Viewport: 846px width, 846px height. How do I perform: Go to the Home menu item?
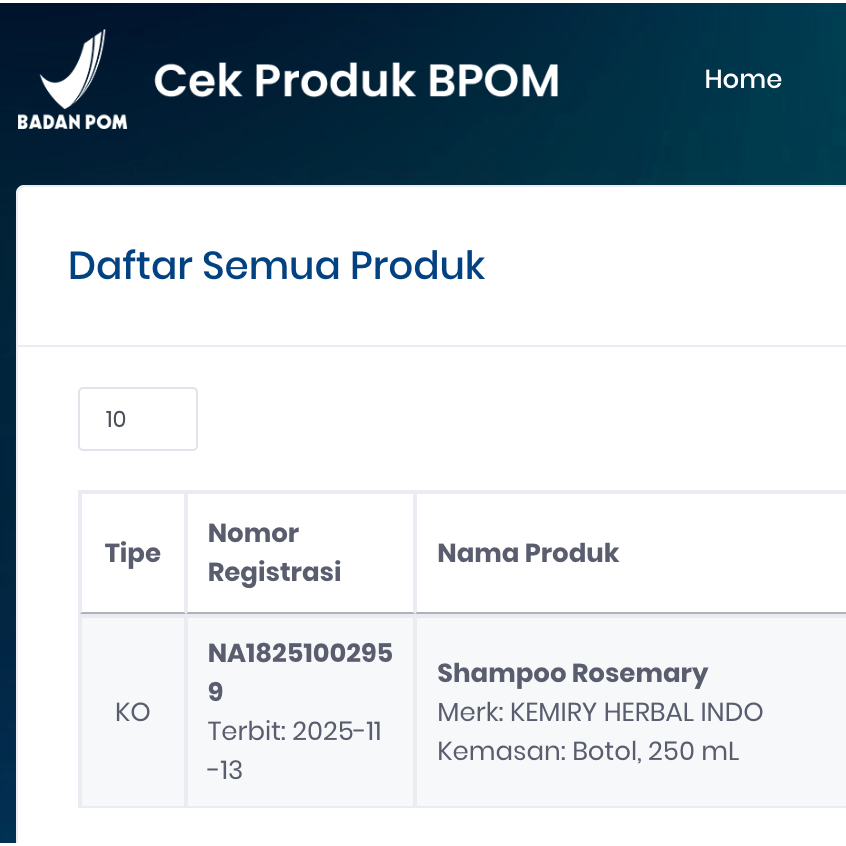(x=742, y=79)
